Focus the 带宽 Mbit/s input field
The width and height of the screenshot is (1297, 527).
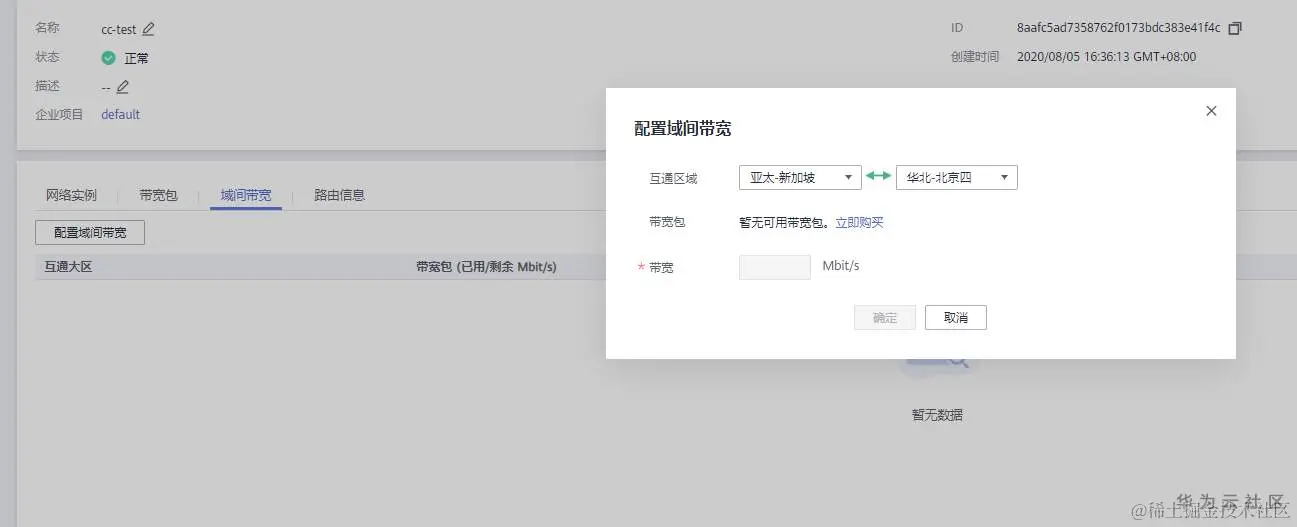(x=775, y=267)
